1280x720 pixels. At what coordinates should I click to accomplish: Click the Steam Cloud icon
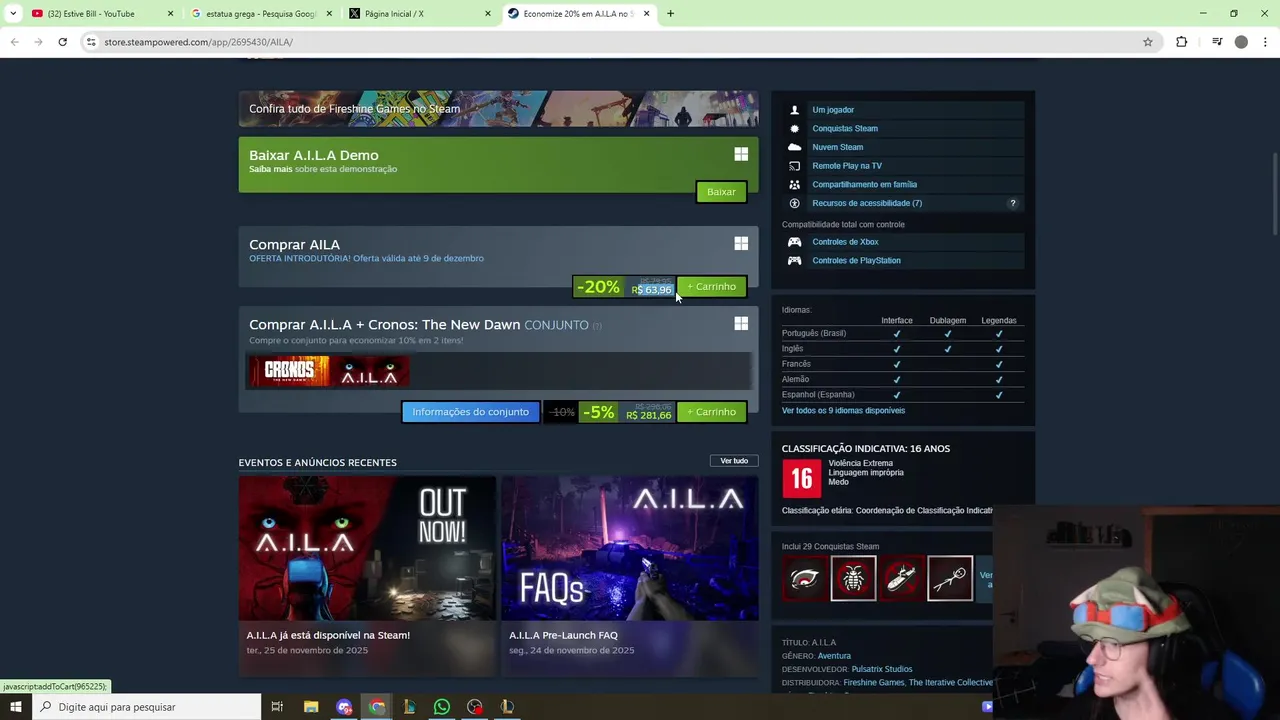[795, 147]
